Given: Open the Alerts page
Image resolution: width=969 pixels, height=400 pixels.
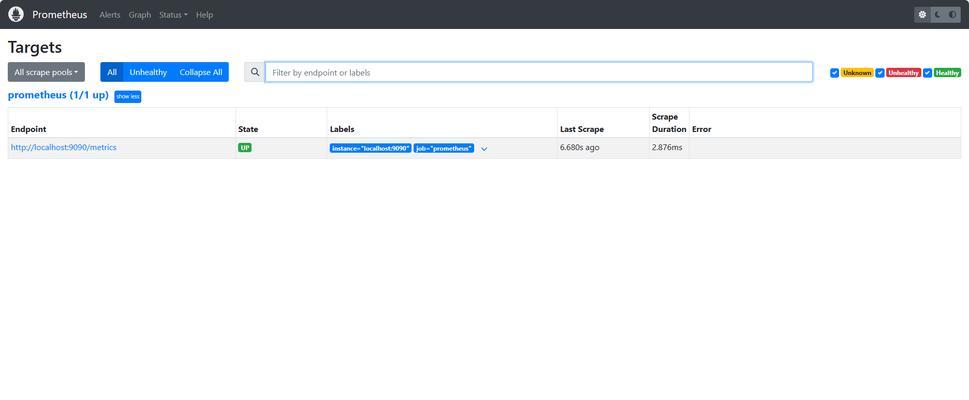Looking at the screenshot, I should coord(110,15).
